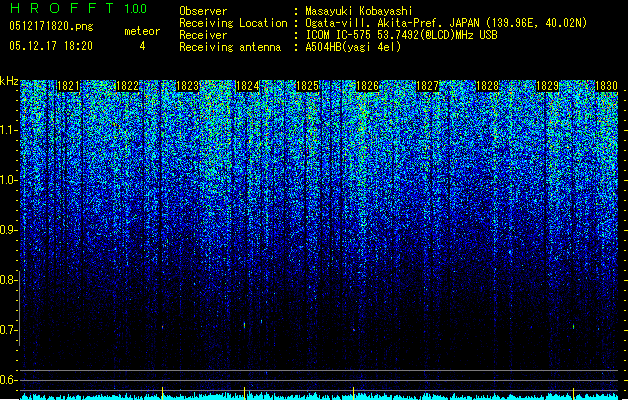
Task: Click the 1827 time marker
Action: click(428, 86)
